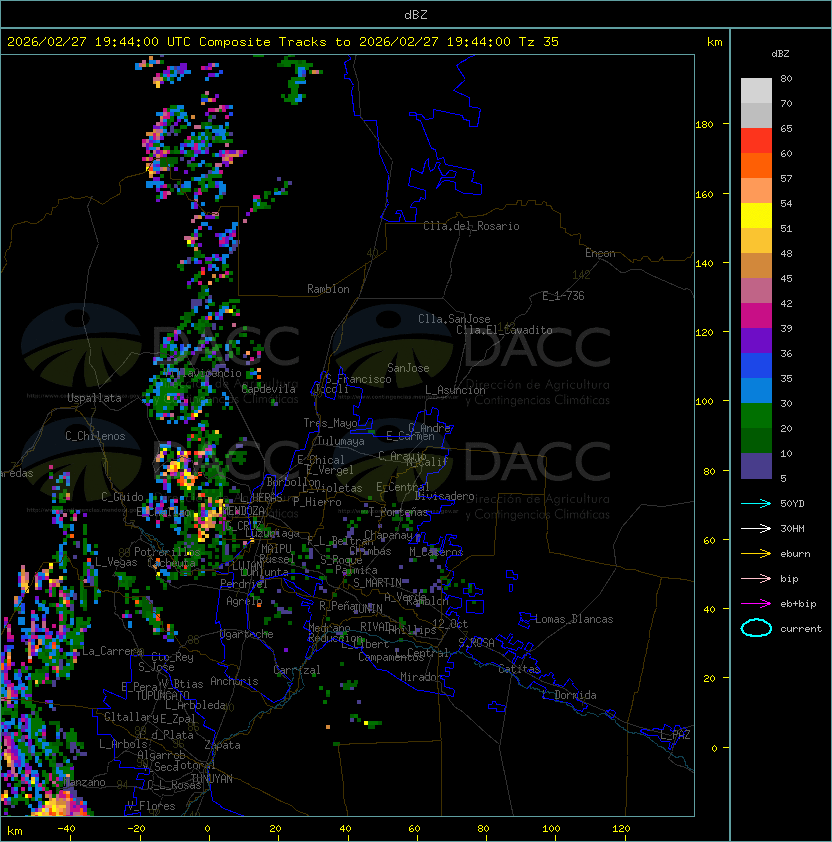Click the orange 60 dBZ color swatch
Screen dimensions: 832x842
[756, 165]
